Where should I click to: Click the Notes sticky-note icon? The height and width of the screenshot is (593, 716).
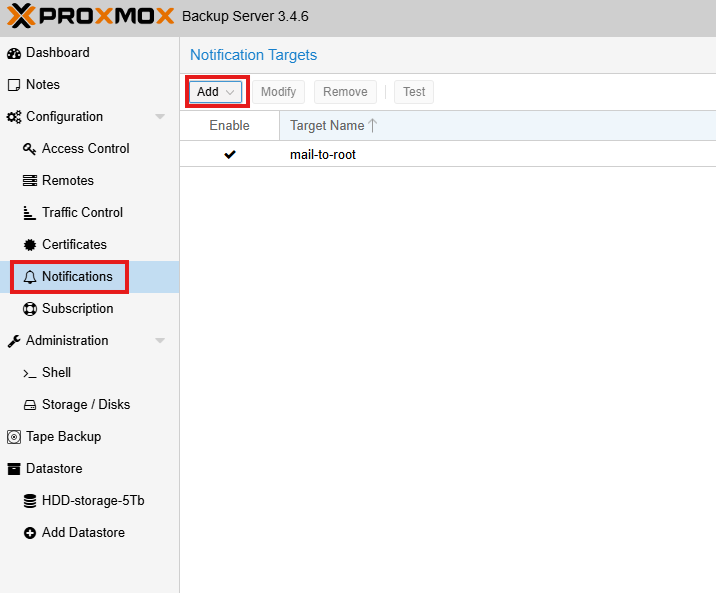(14, 85)
